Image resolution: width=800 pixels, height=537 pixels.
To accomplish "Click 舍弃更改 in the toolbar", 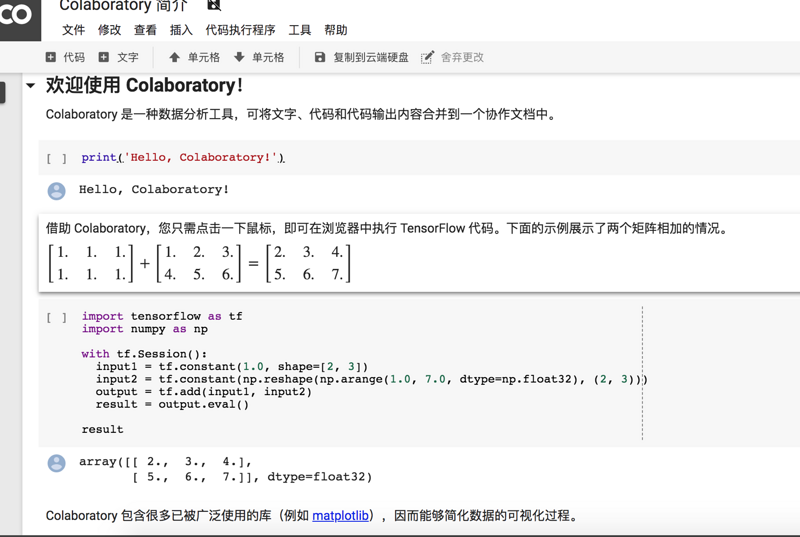I will pos(452,57).
